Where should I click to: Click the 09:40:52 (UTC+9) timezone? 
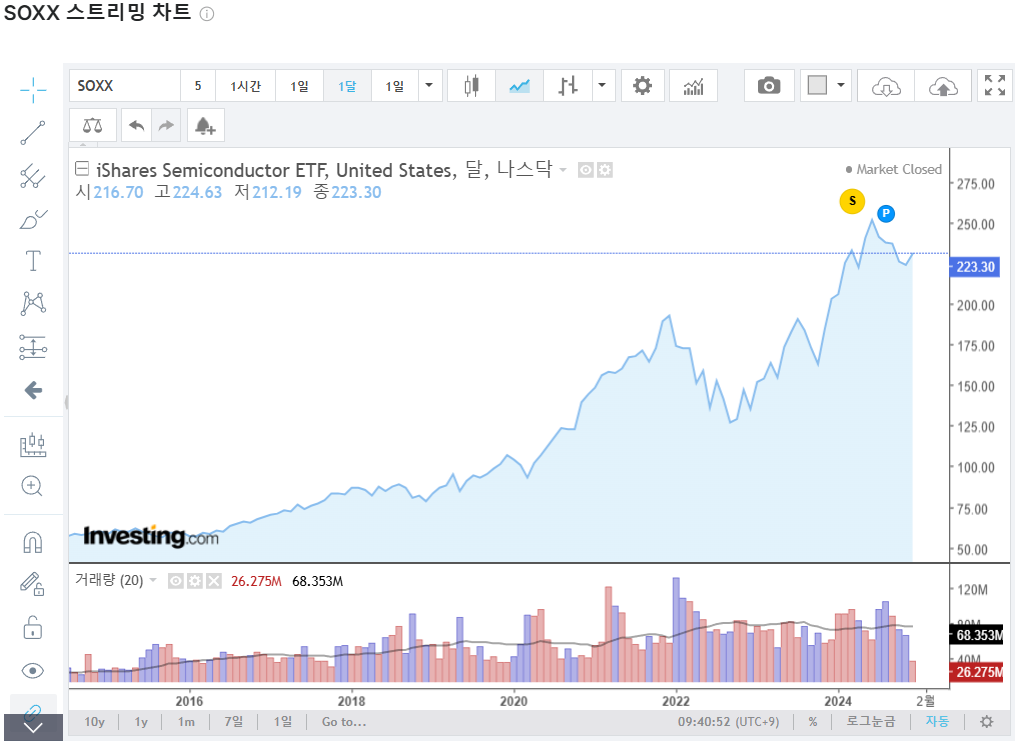click(728, 721)
